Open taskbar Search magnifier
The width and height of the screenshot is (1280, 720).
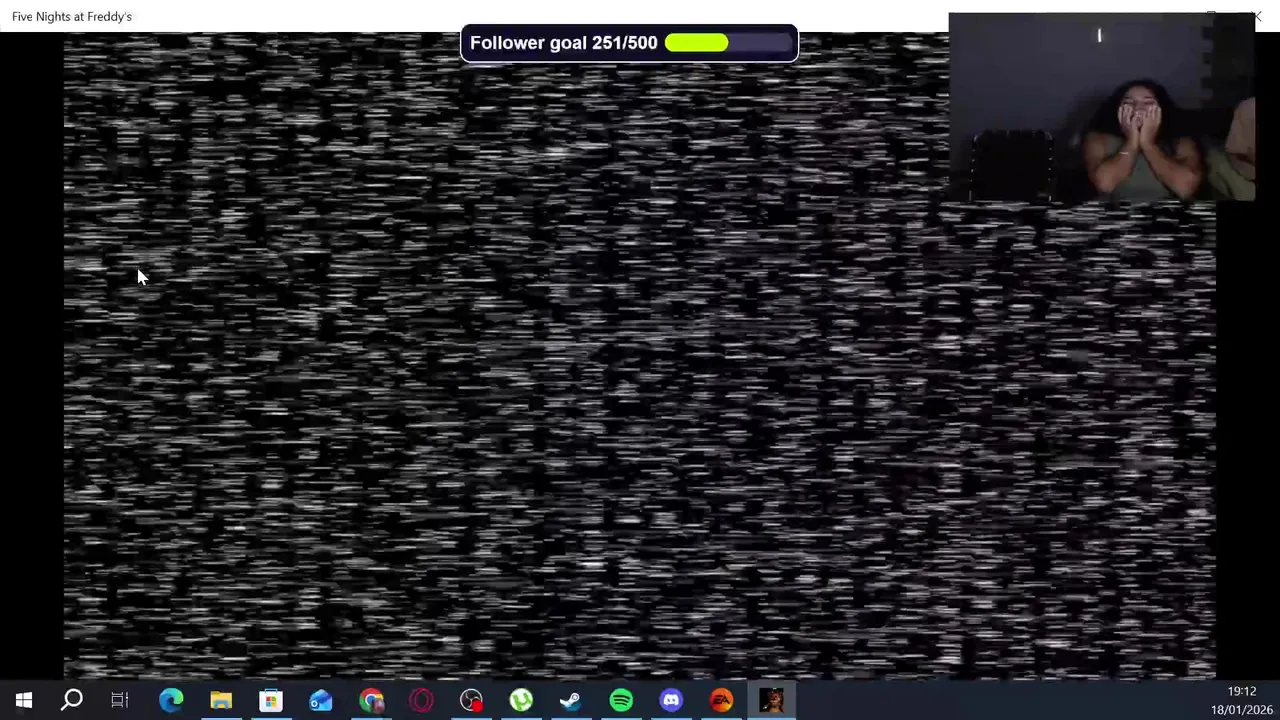pos(72,700)
